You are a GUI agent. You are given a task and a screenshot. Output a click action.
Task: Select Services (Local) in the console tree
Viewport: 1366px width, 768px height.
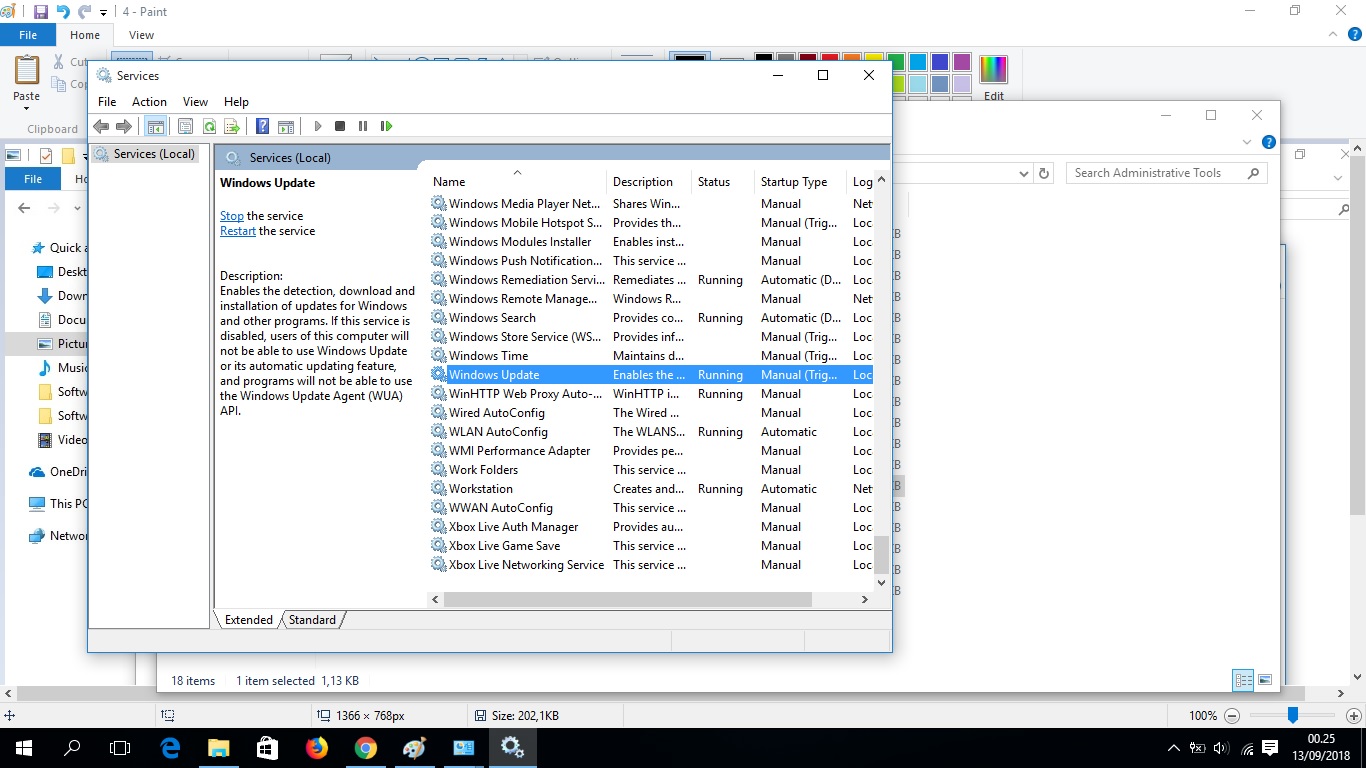coord(145,154)
